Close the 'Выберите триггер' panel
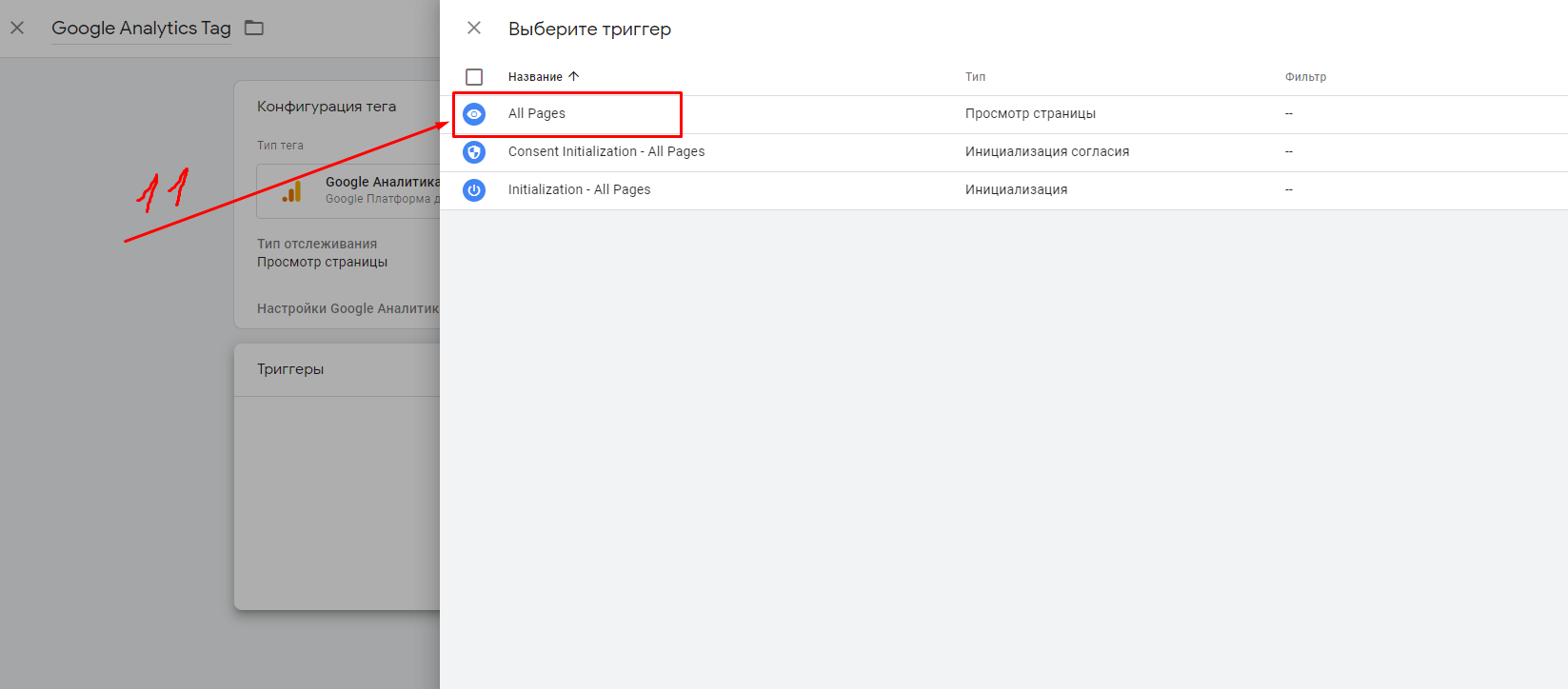The width and height of the screenshot is (1568, 689). coord(474,29)
